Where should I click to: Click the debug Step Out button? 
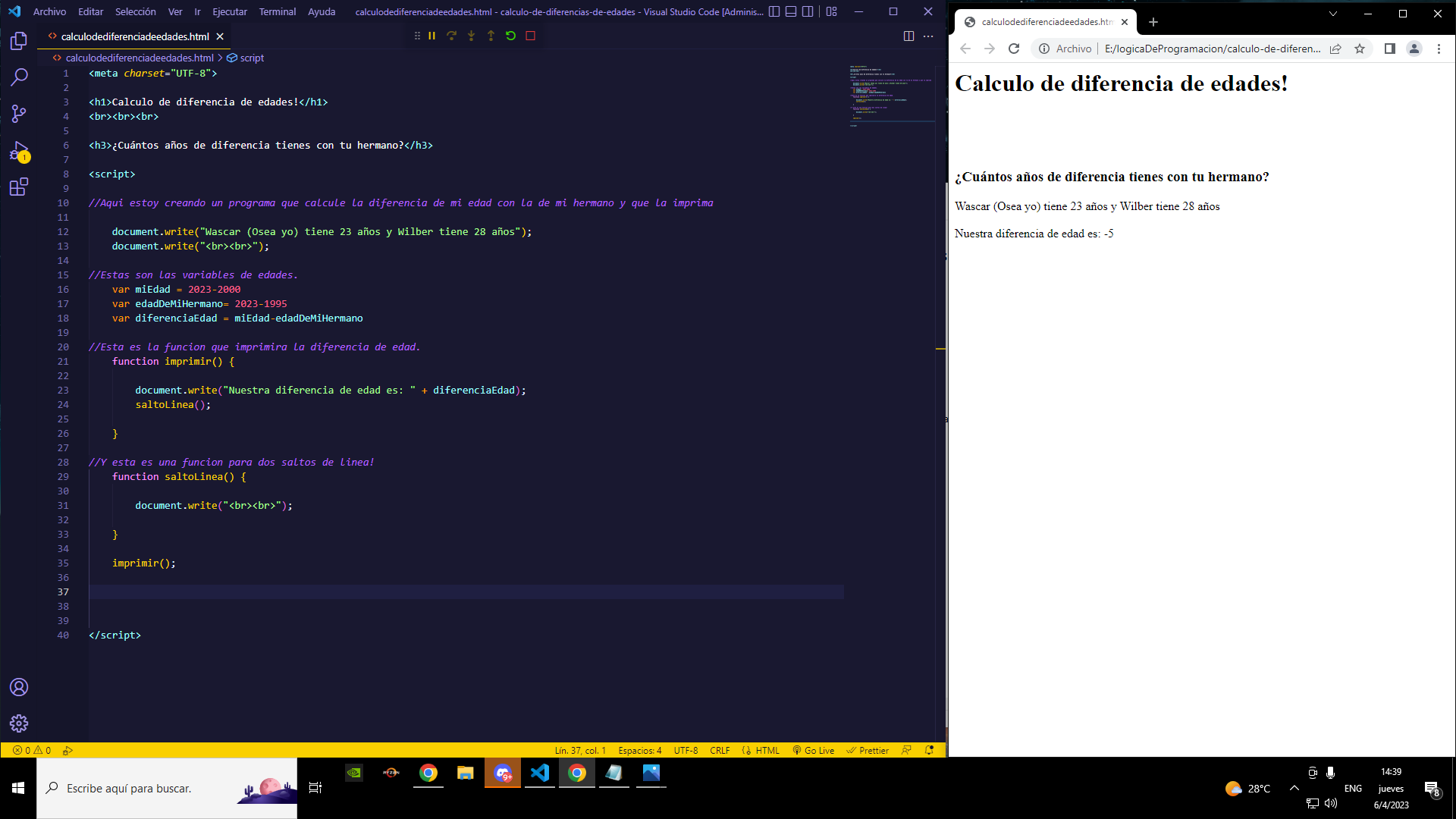[491, 36]
